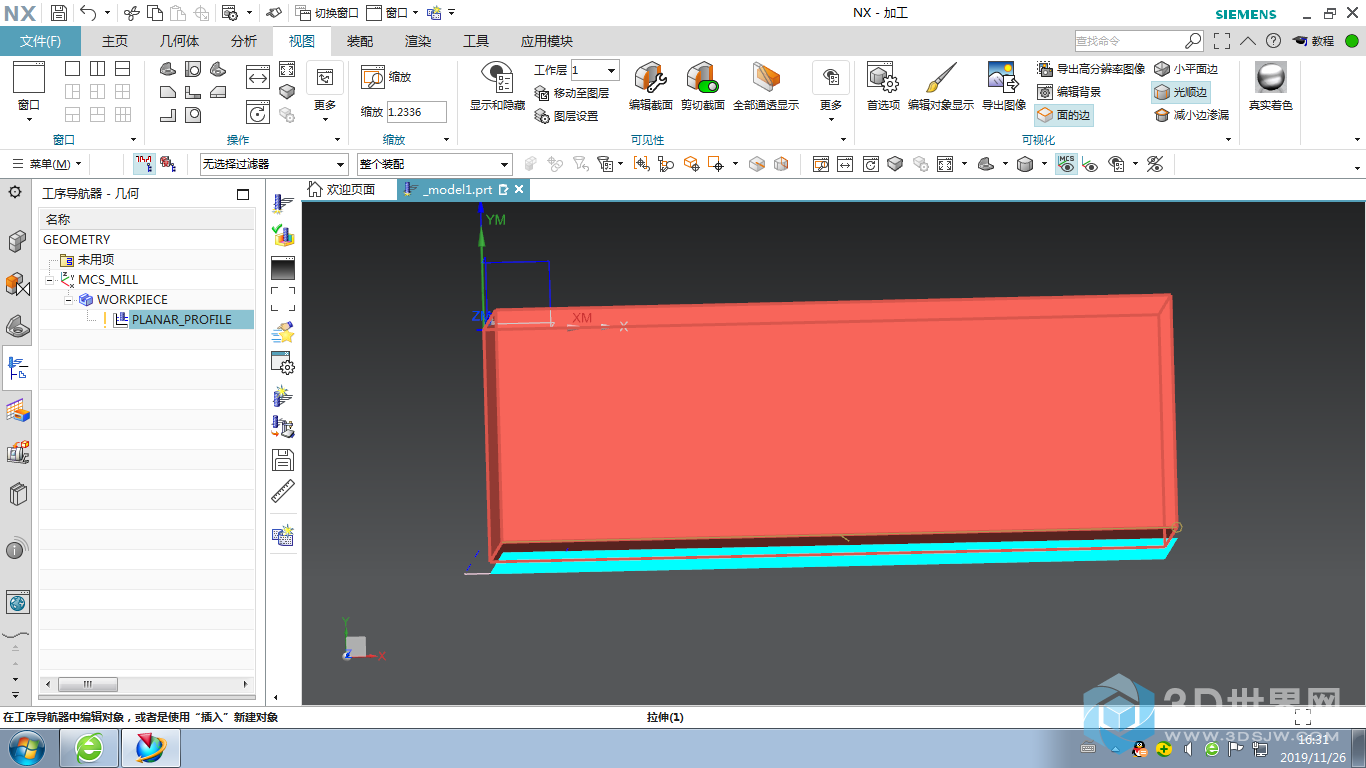Open the Show and Hide (显示和隐藏) tool
Viewport: 1366px width, 768px height.
pyautogui.click(x=497, y=87)
